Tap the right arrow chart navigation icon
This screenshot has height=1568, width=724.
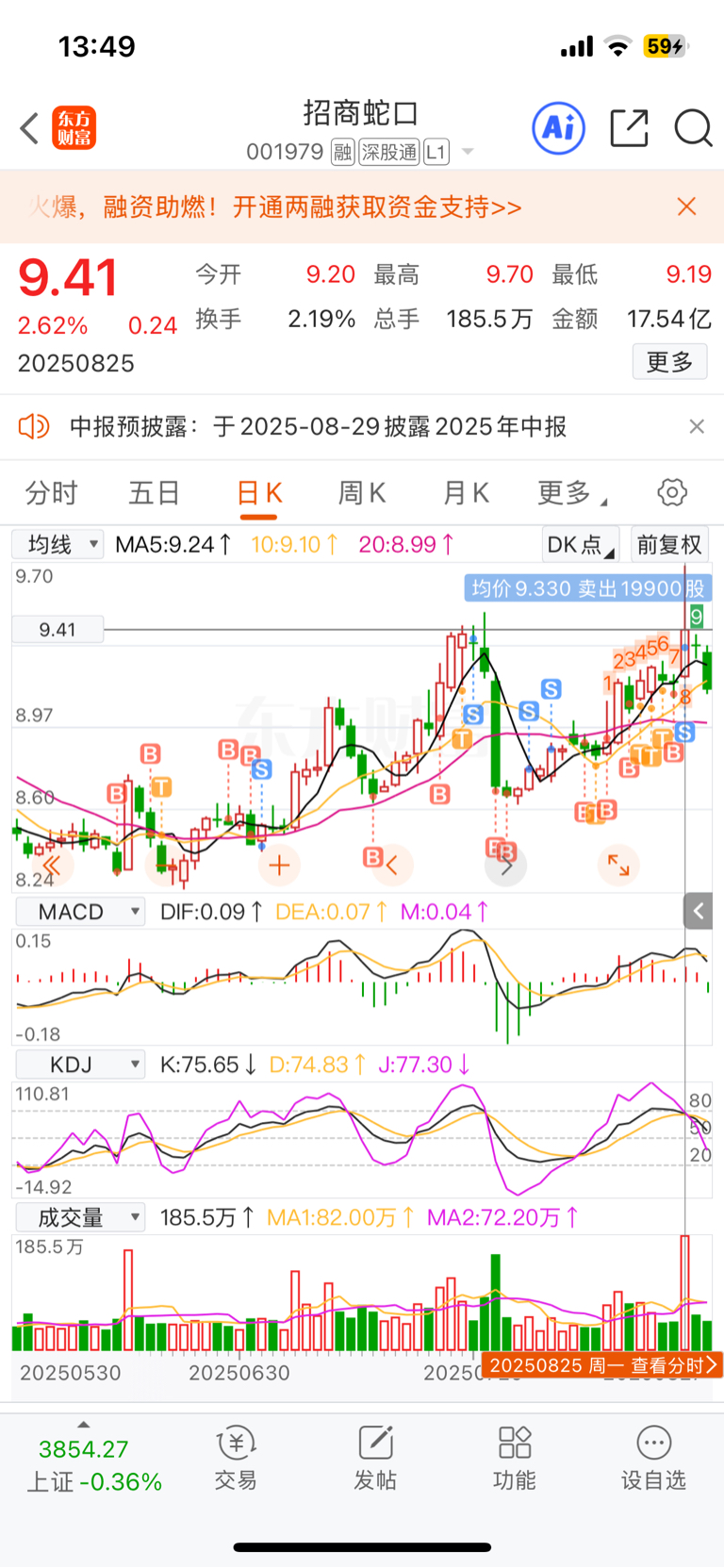coord(506,865)
